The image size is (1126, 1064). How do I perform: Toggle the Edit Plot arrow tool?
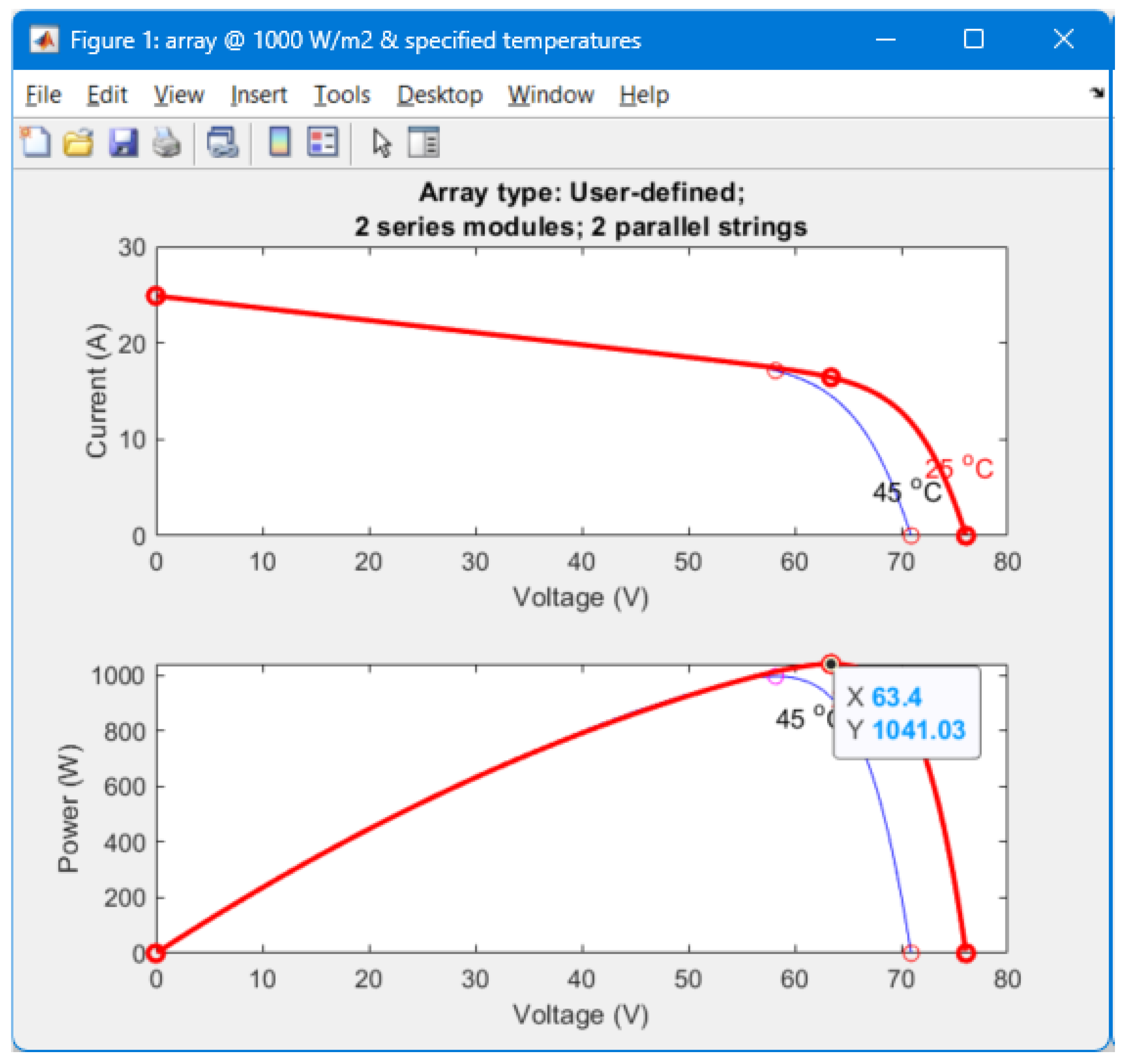point(381,142)
